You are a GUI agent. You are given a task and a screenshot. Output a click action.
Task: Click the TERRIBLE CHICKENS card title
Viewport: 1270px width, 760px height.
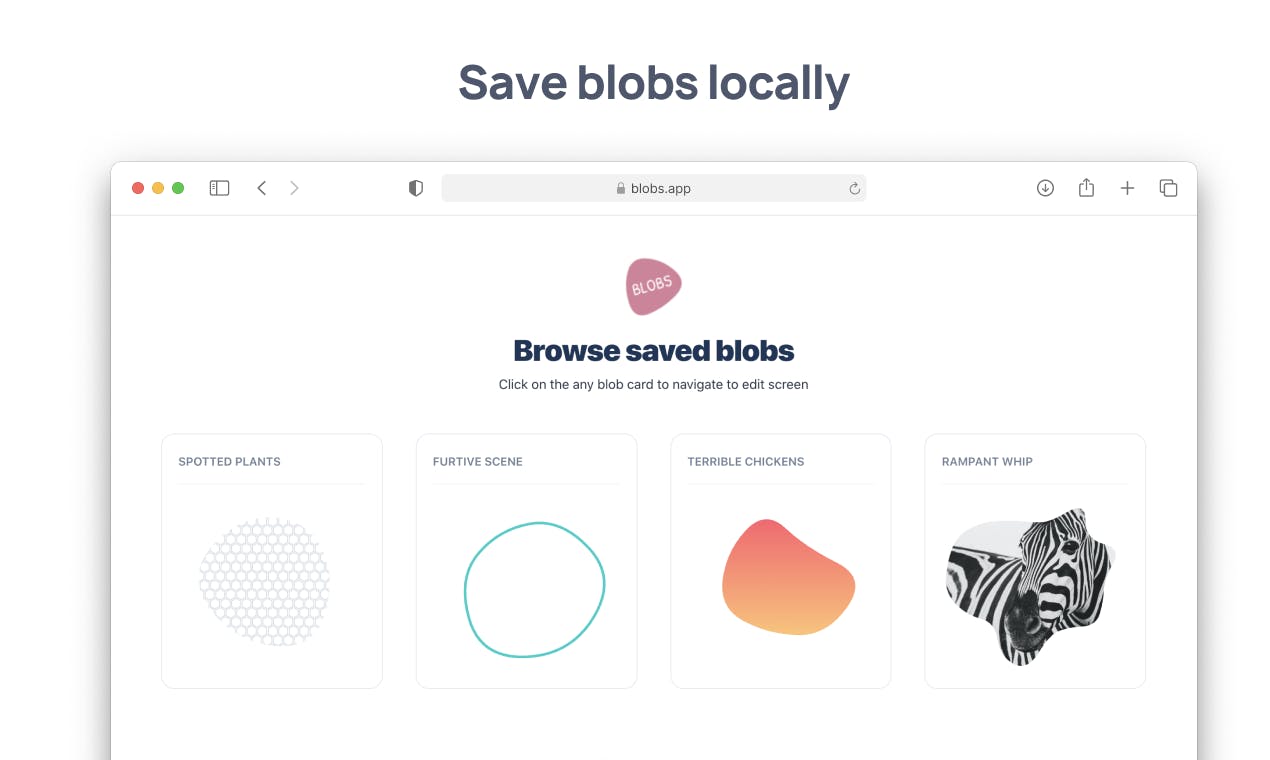(745, 462)
